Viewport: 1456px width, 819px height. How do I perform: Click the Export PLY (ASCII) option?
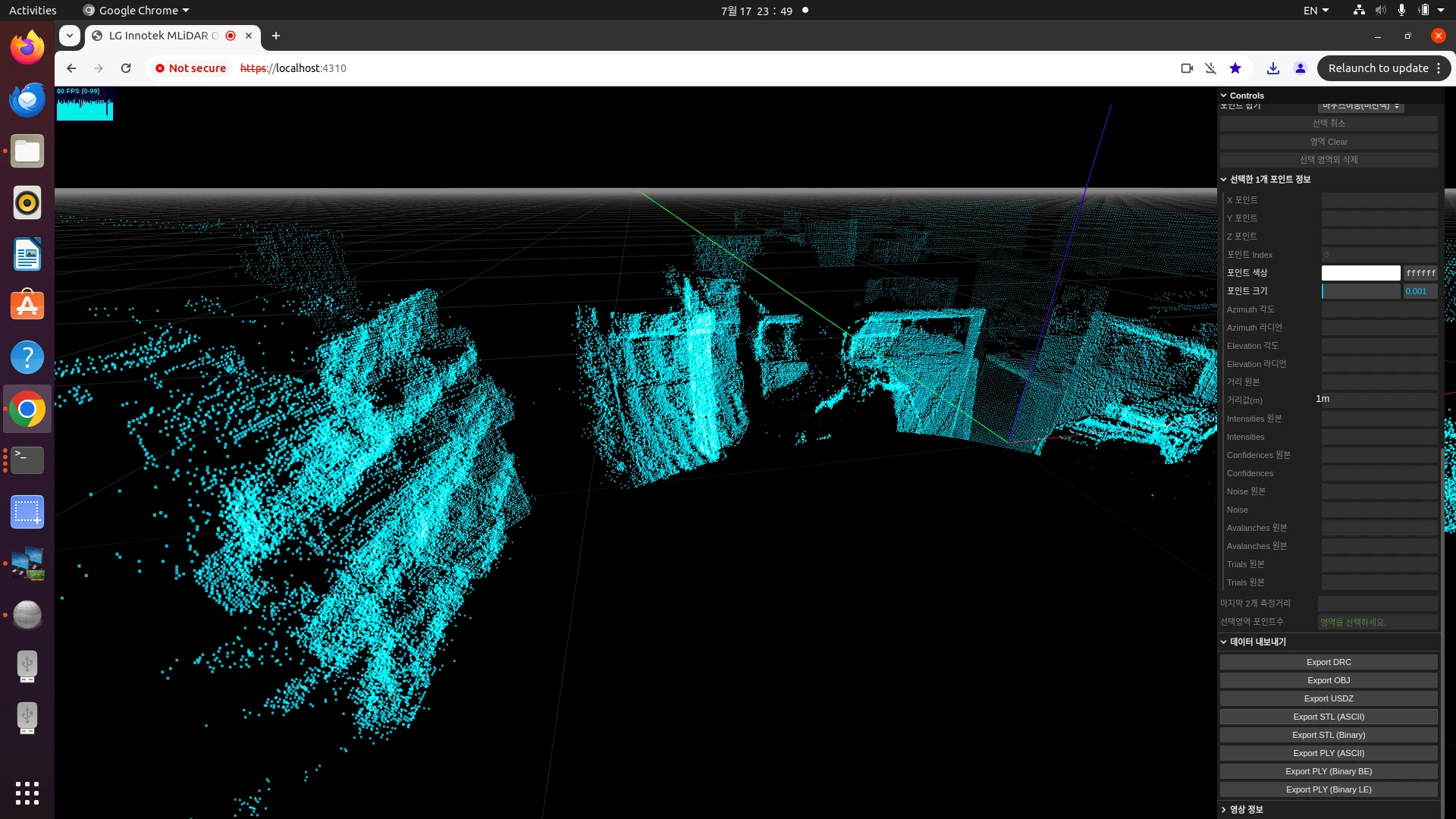click(x=1328, y=752)
